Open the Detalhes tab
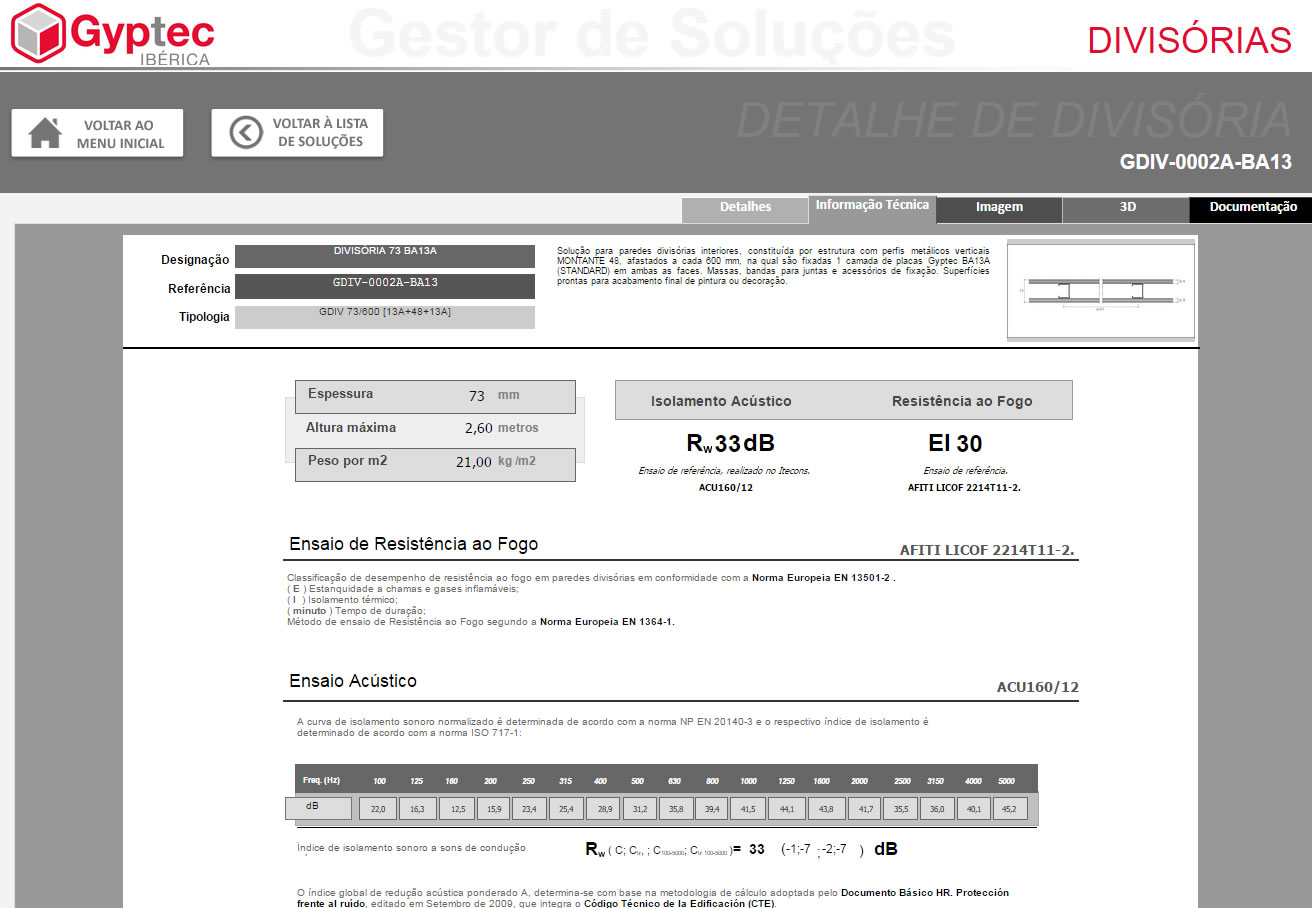This screenshot has width=1312, height=908. (x=745, y=207)
